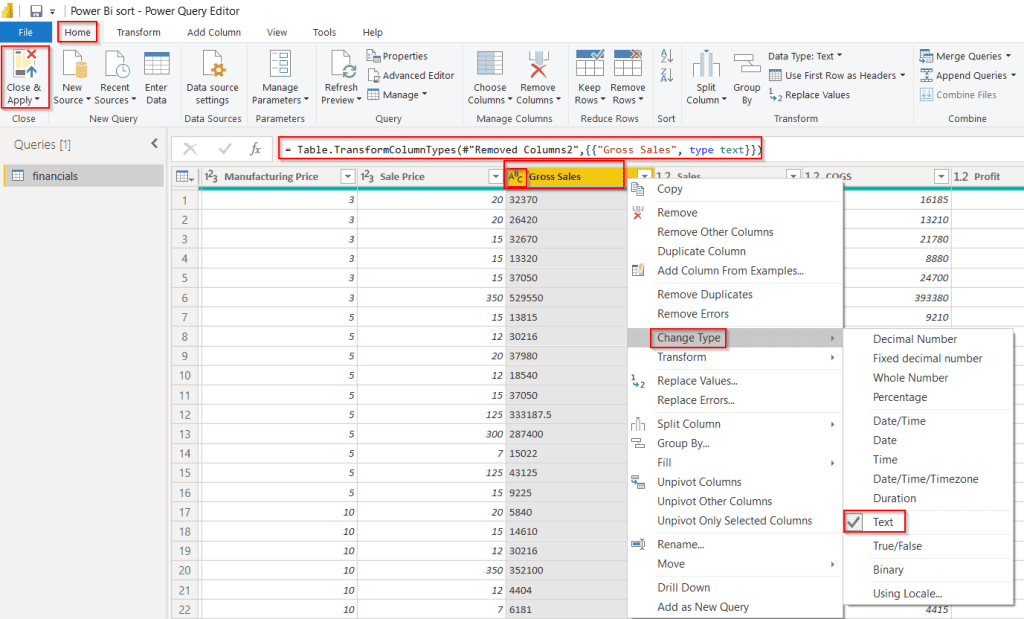
Task: Open Sale Price filter dropdown
Action: (495, 176)
